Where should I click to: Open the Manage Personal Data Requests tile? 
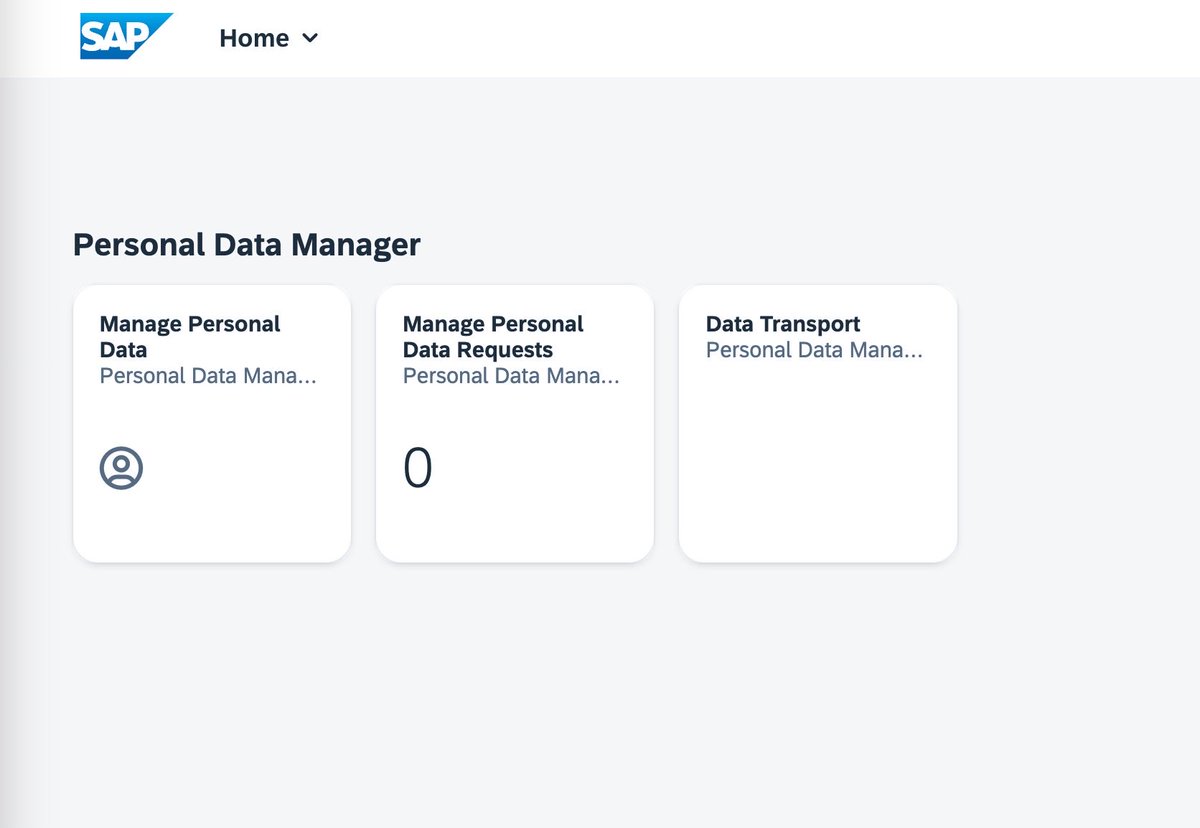coord(515,423)
